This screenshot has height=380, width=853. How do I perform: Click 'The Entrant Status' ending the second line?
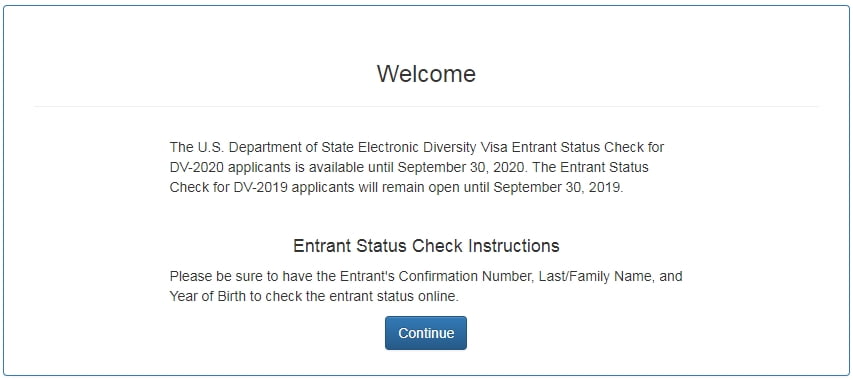[x=602, y=167]
